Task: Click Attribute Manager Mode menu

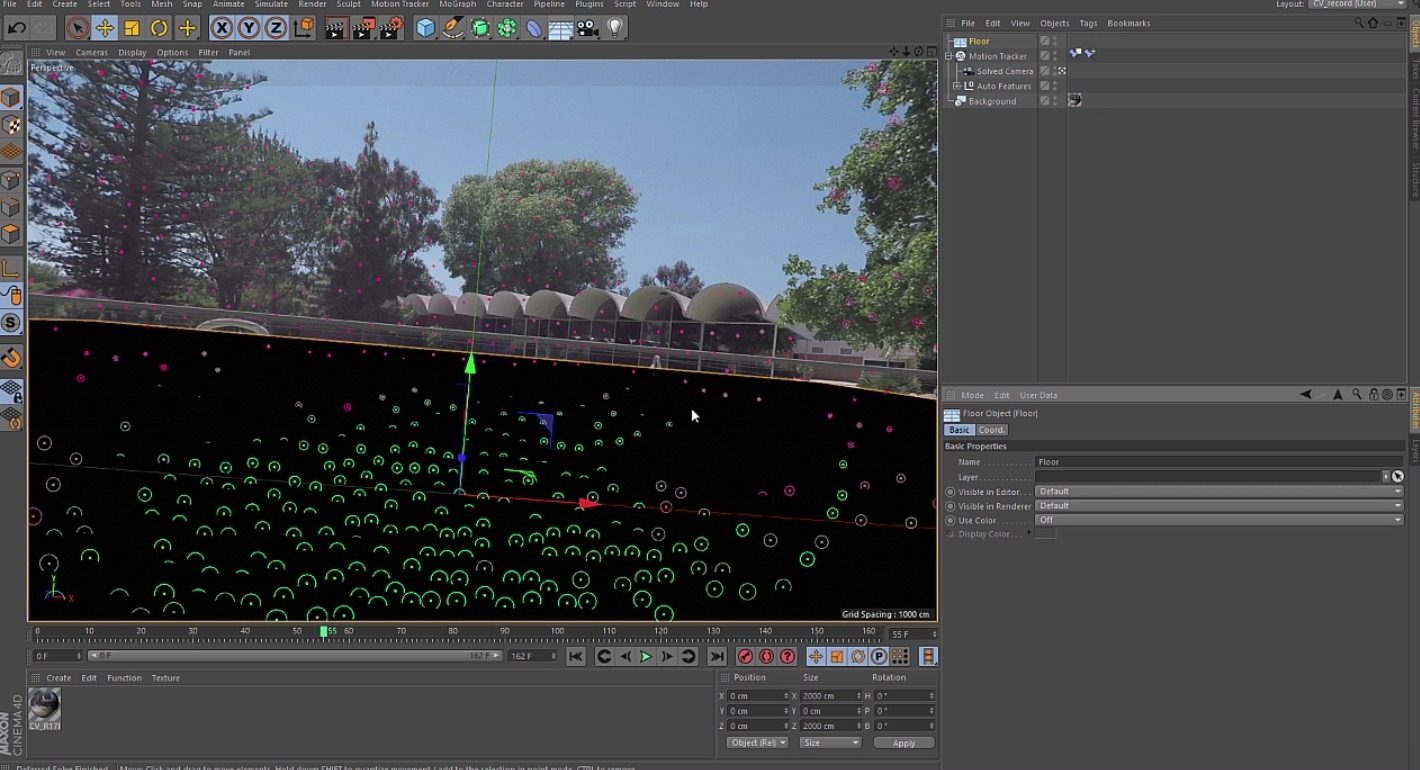Action: (x=972, y=395)
